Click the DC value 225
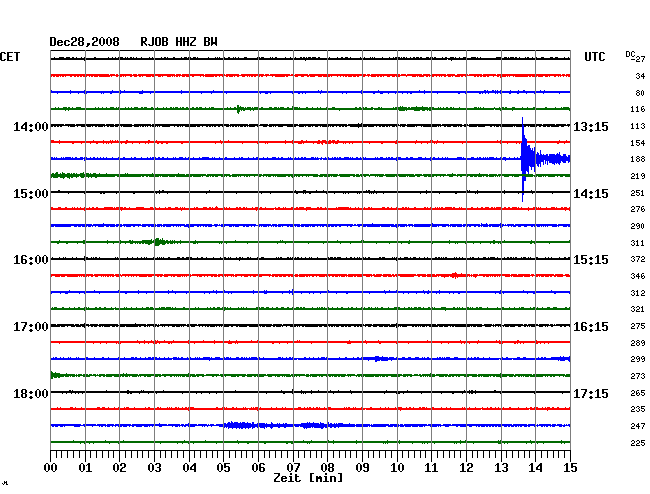Image resolution: width=650 pixels, height=494 pixels. pyautogui.click(x=638, y=443)
